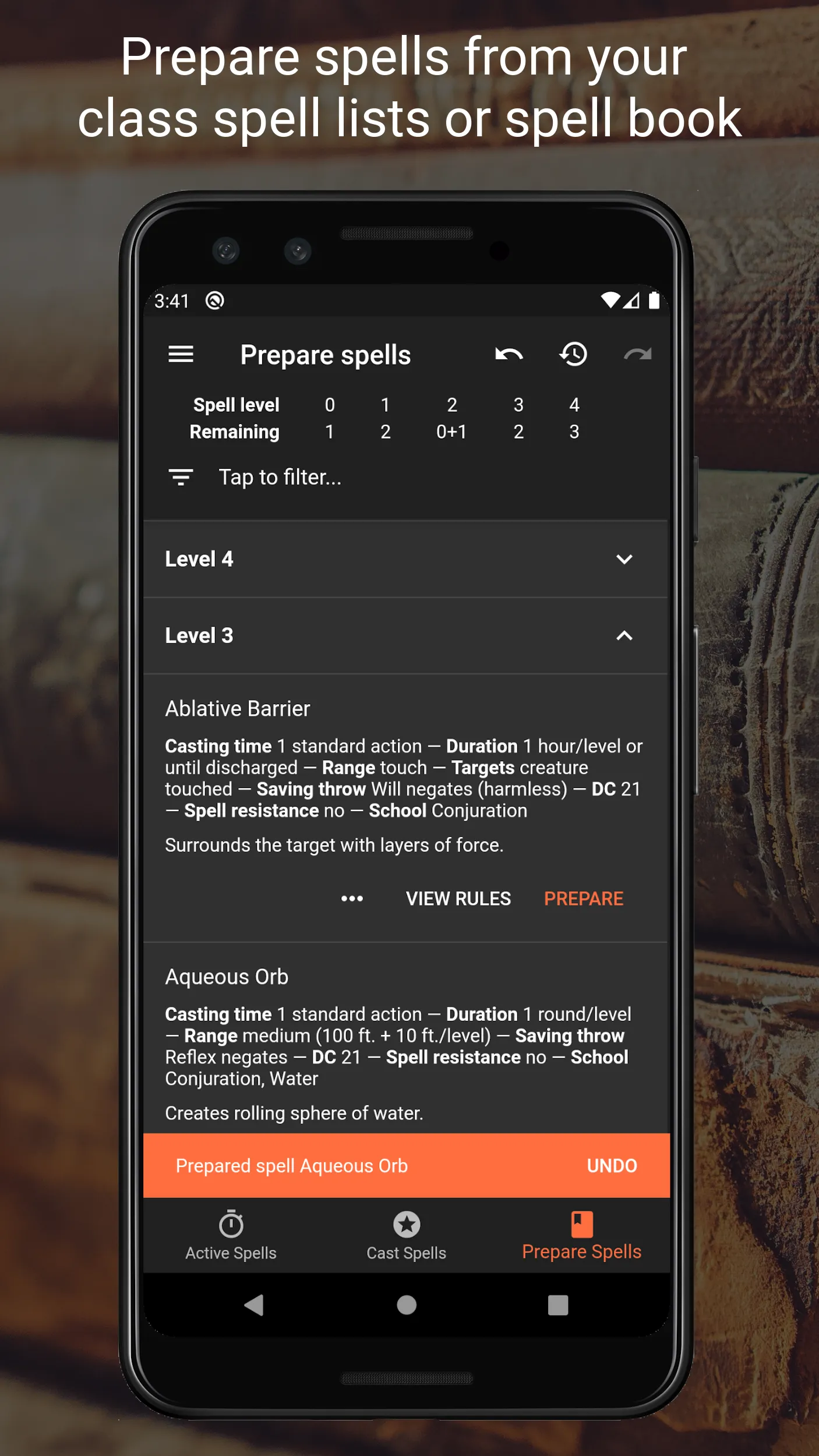The width and height of the screenshot is (819, 1456).
Task: Tap 'Creates rolling sphere of water.' description
Action: 294,1113
